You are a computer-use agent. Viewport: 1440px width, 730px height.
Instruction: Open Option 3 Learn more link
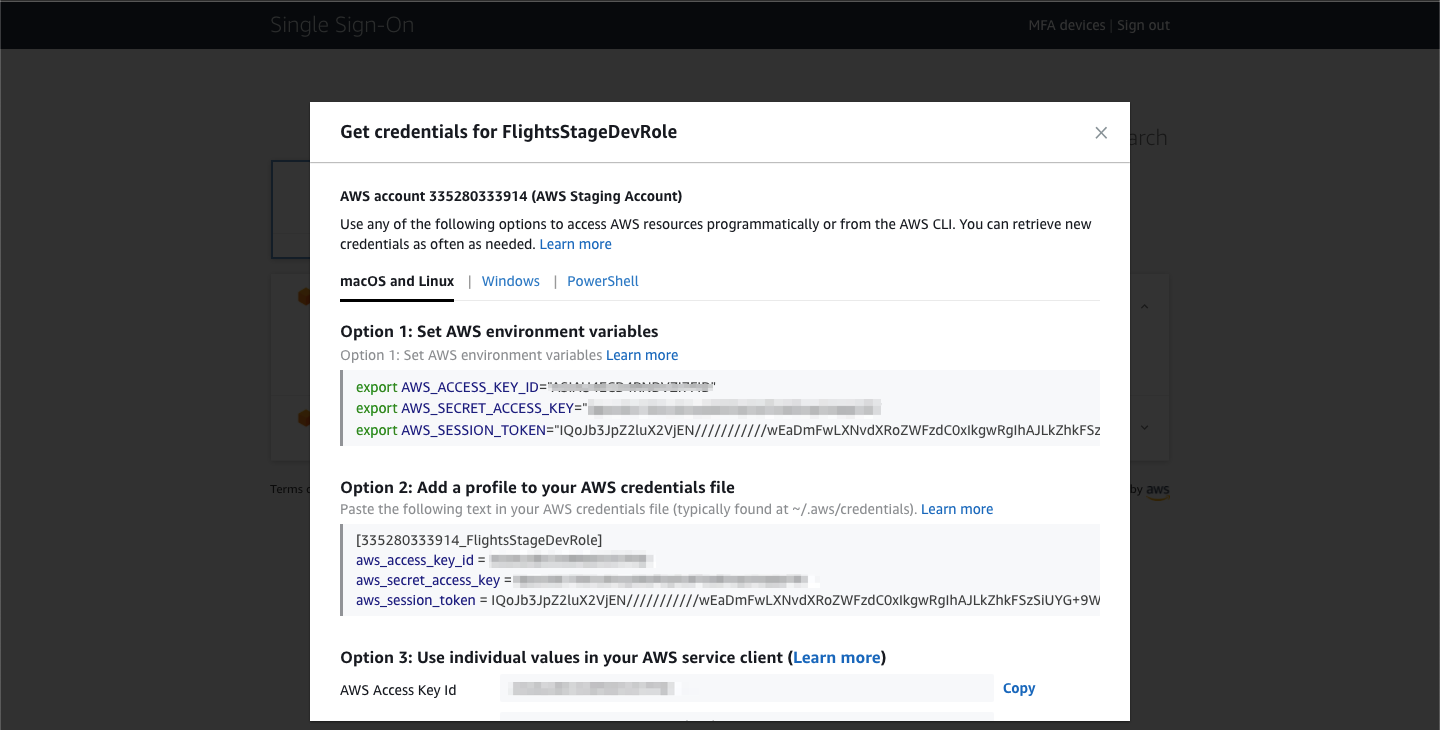click(x=837, y=657)
